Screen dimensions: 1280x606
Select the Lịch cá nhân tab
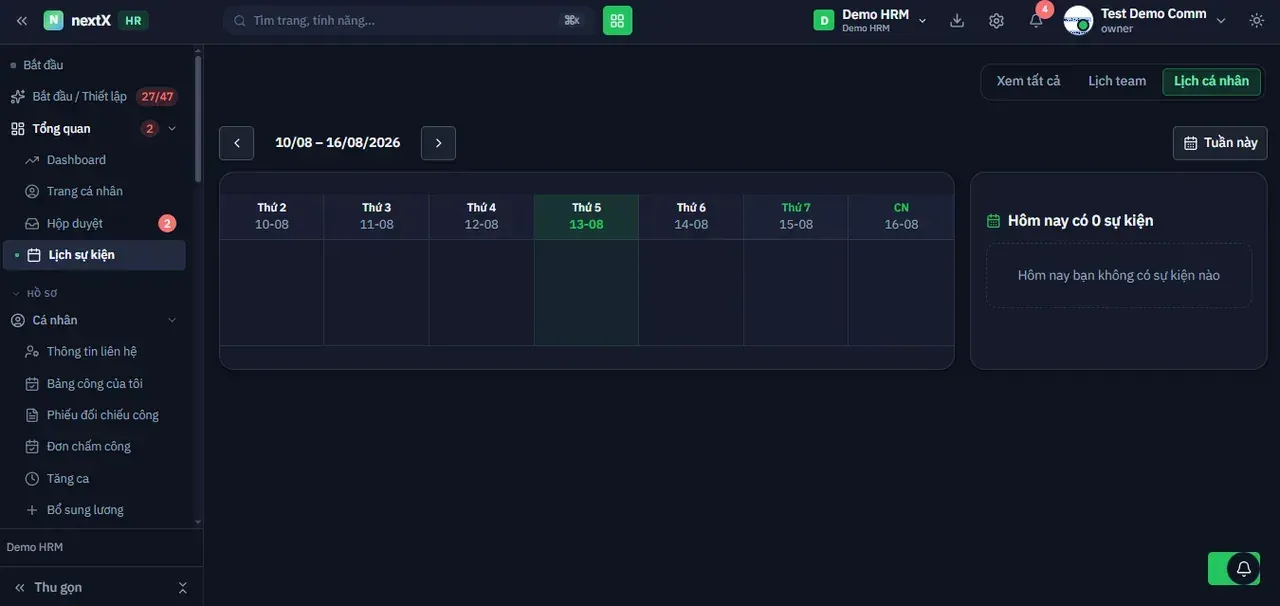pyautogui.click(x=1211, y=81)
